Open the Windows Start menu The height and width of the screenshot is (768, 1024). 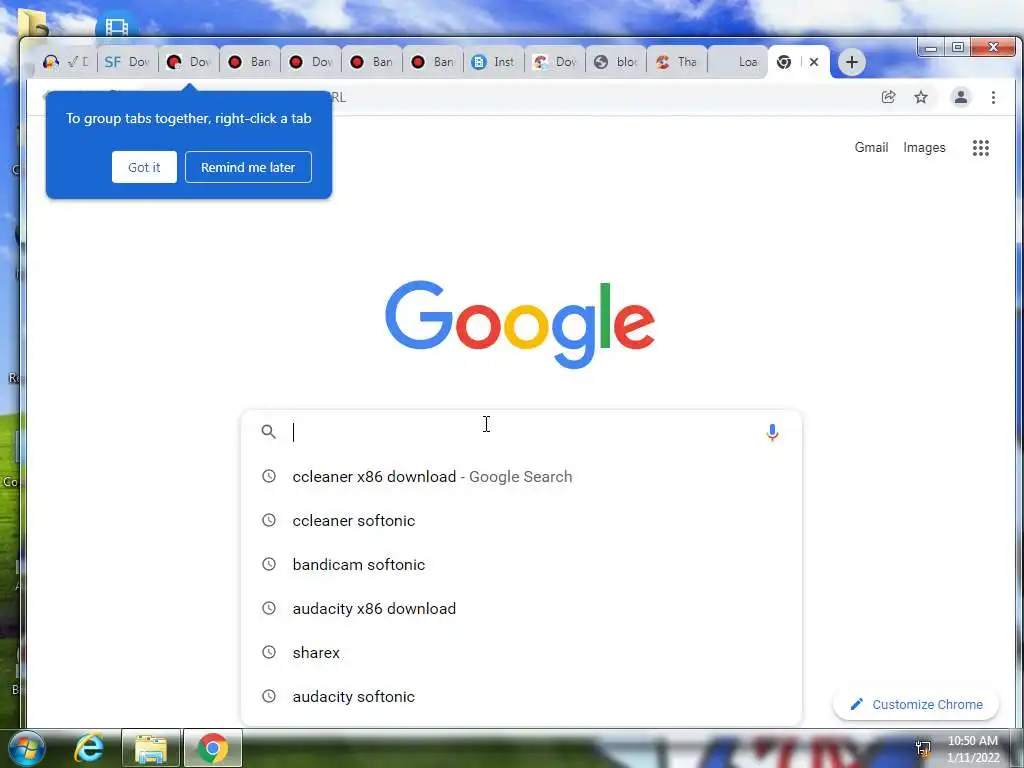point(25,748)
